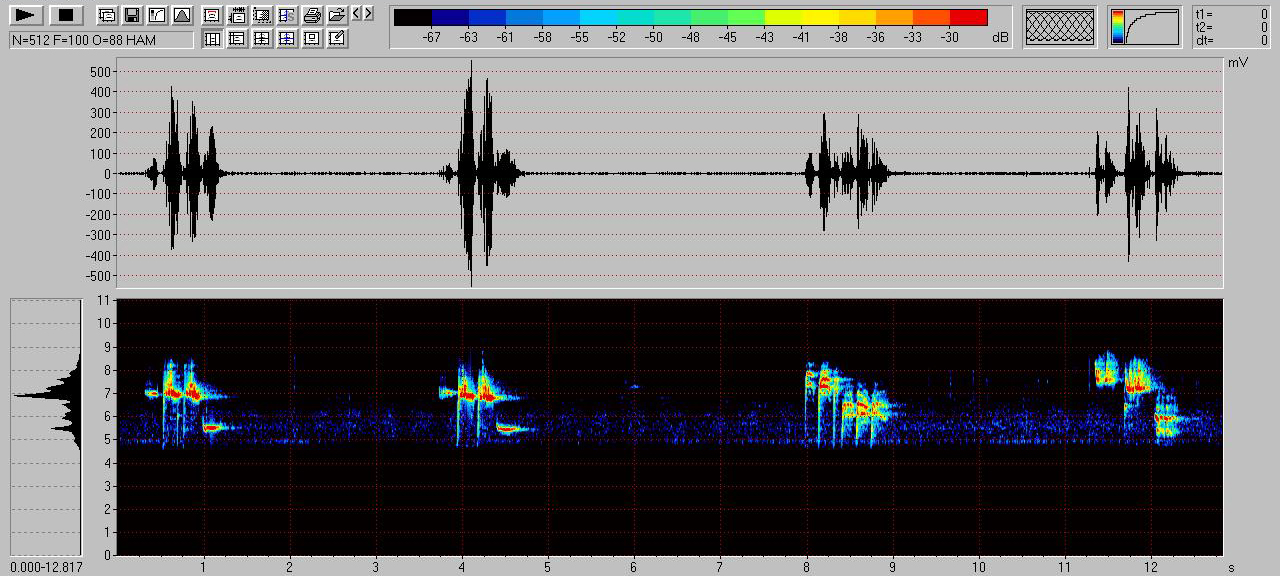1280x576 pixels.
Task: Stop playback with the black square button
Action: [x=66, y=15]
